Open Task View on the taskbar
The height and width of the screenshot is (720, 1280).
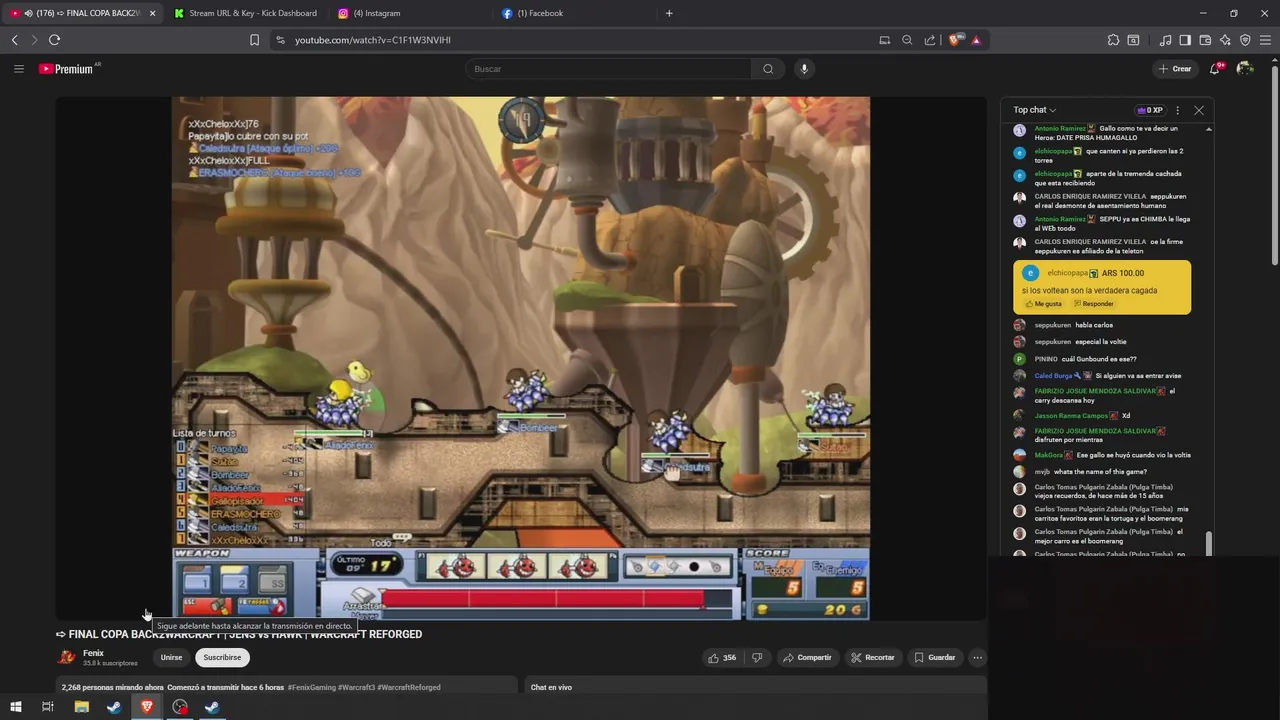coord(47,707)
